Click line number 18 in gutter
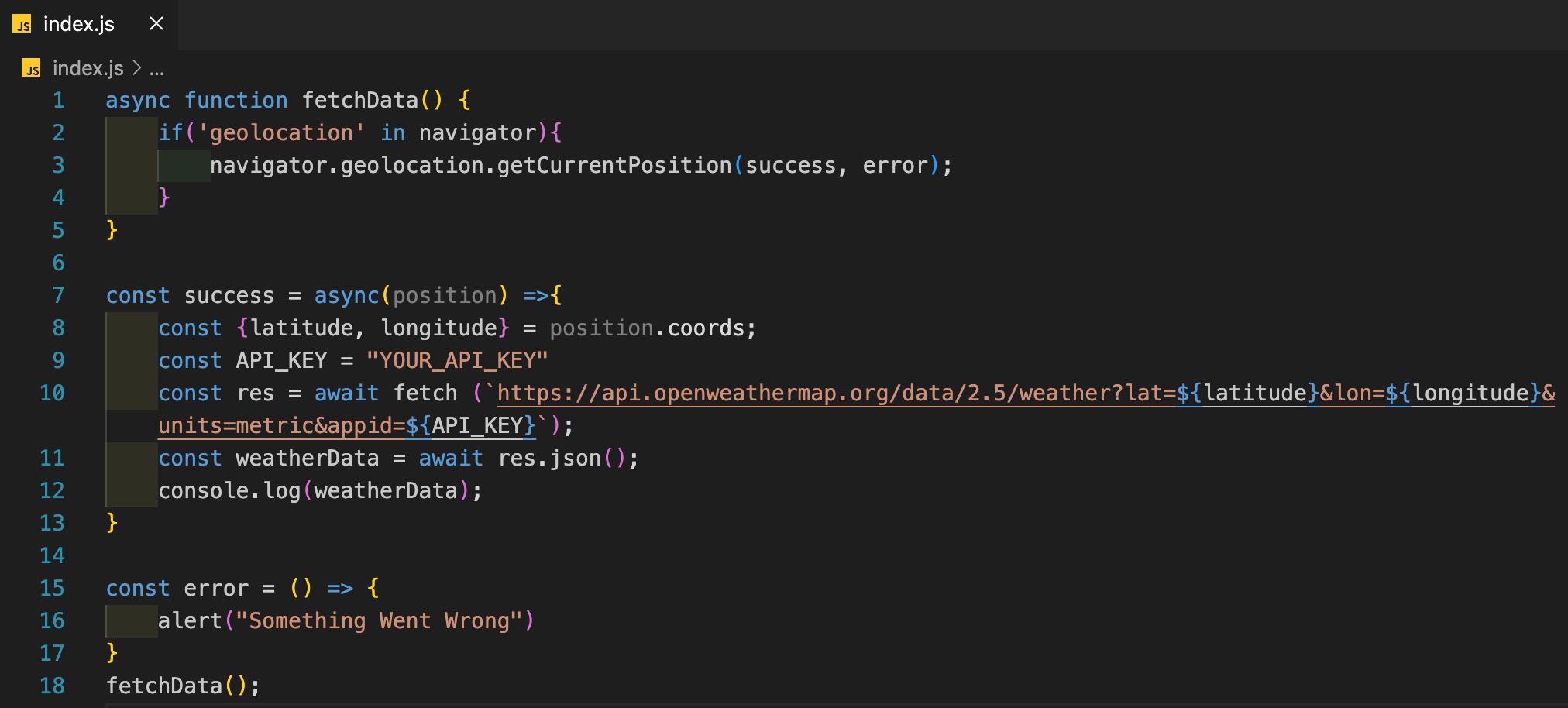This screenshot has width=1568, height=708. tap(52, 686)
